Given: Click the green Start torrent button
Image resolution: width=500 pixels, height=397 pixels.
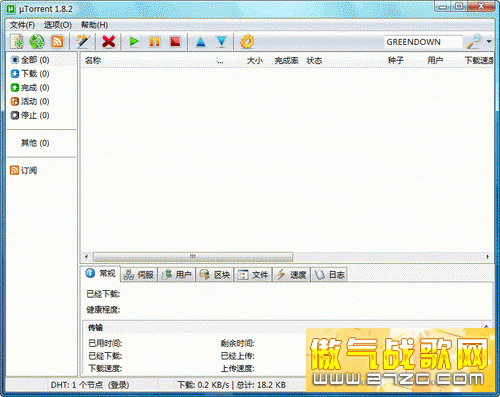Looking at the screenshot, I should point(134,42).
